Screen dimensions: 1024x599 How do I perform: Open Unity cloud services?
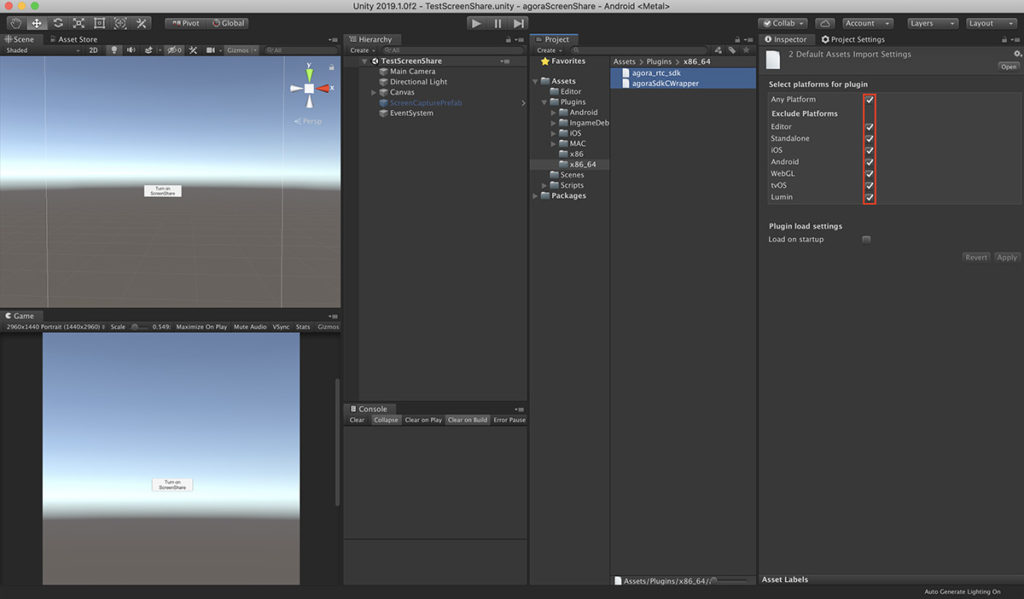825,23
